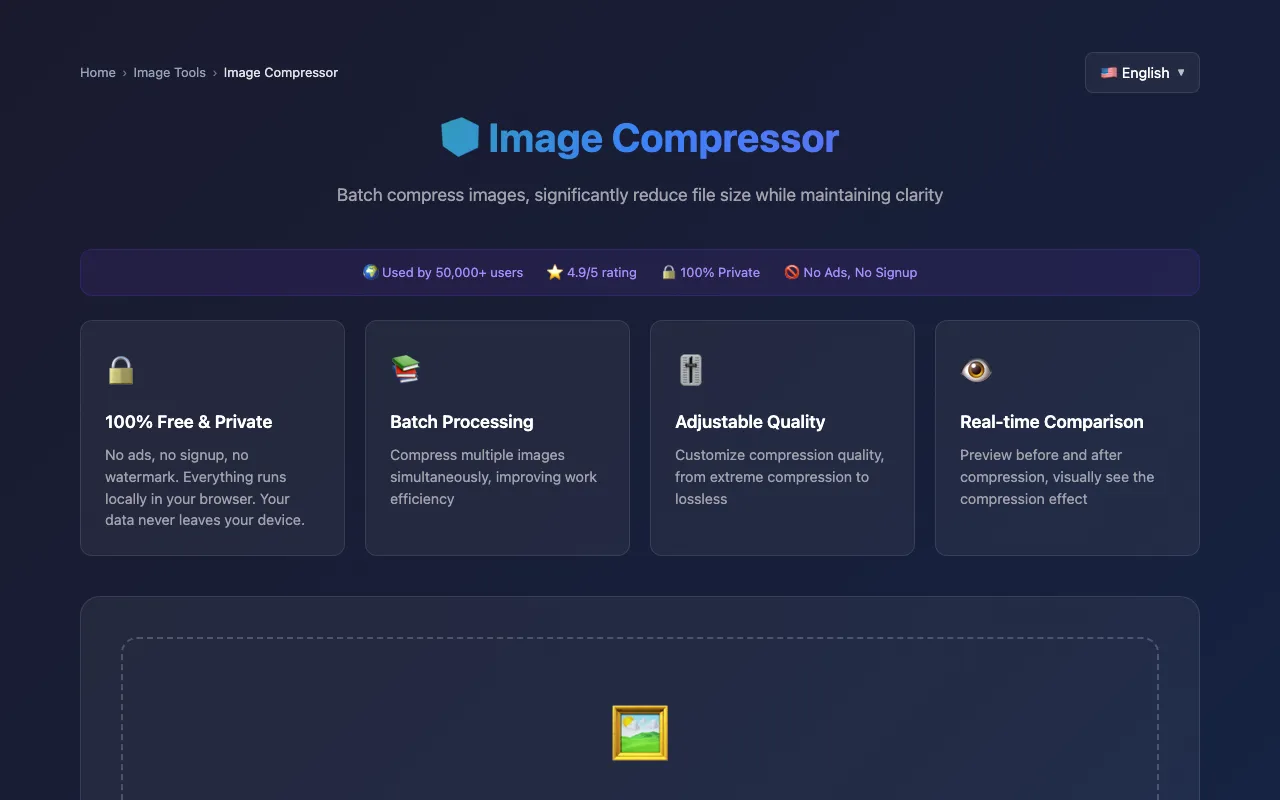Open the English language dropdown
Viewport: 1280px width, 800px height.
click(x=1142, y=73)
